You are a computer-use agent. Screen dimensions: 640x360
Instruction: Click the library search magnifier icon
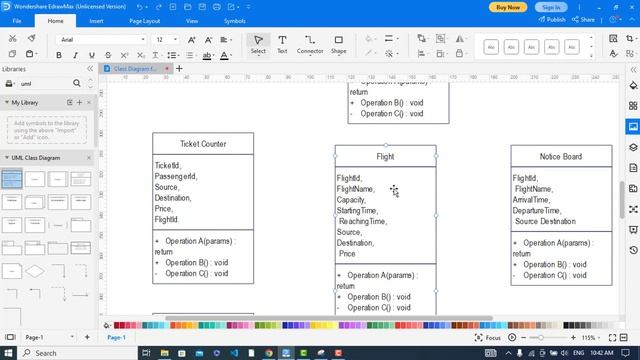77,83
